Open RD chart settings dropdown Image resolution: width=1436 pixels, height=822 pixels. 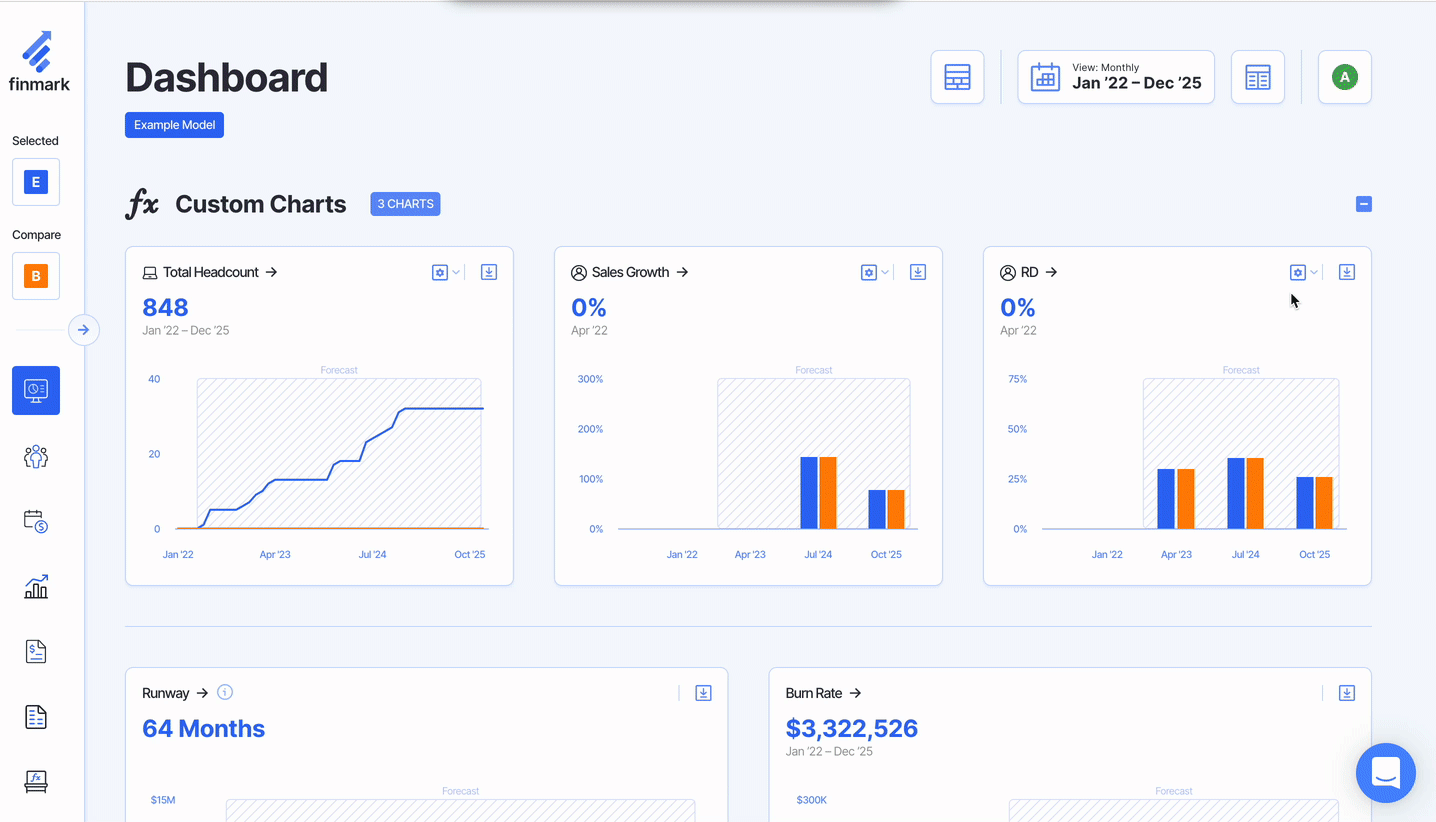click(x=1303, y=272)
